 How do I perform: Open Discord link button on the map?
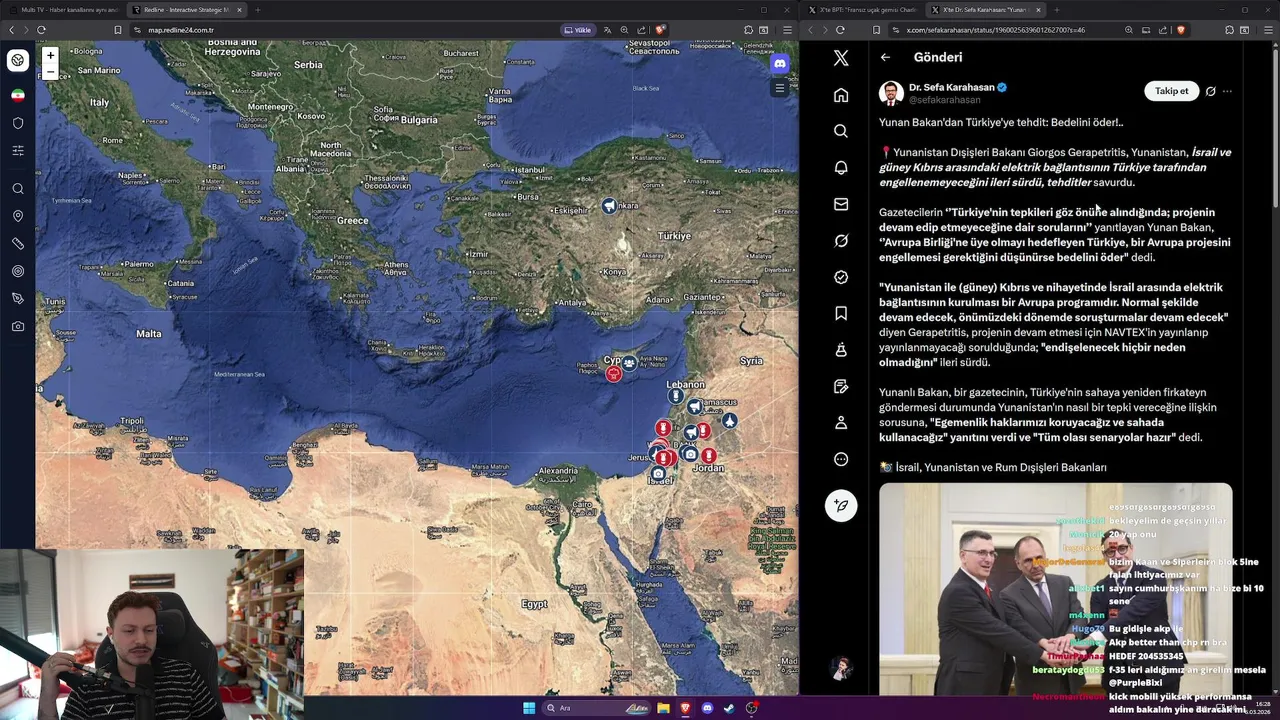[780, 63]
